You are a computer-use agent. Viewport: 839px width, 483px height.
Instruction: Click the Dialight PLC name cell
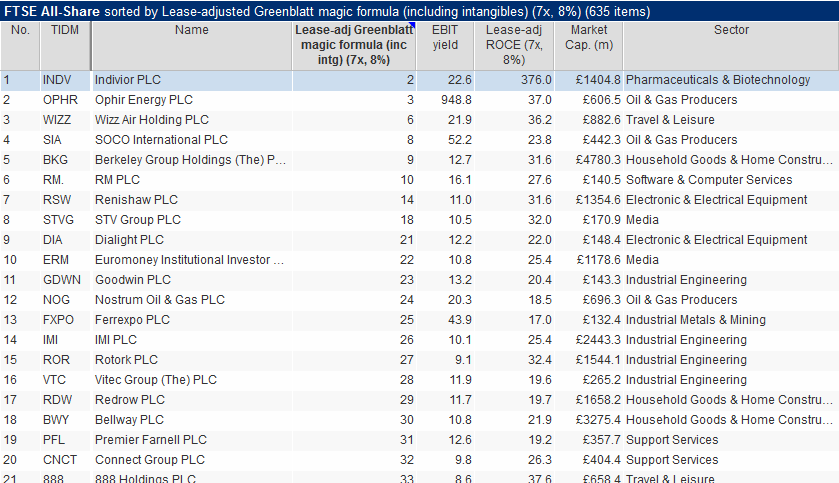coord(192,240)
